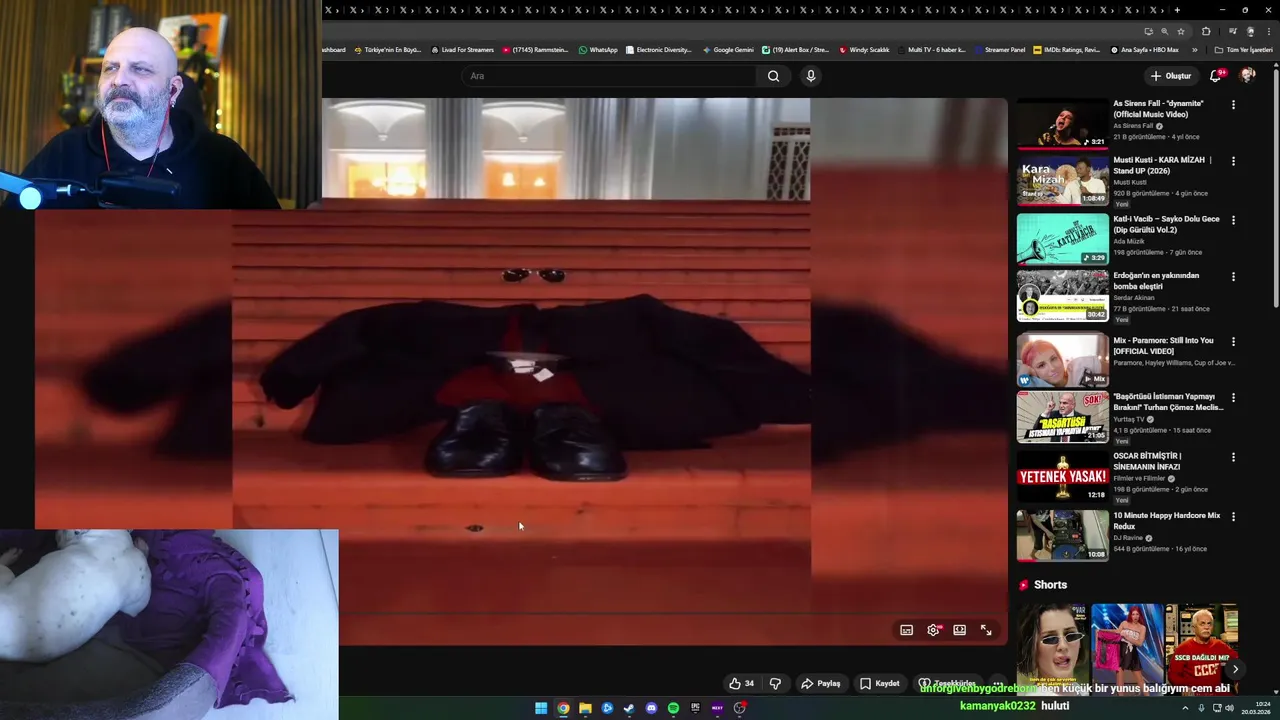The image size is (1280, 720).
Task: Open (17145) Rammstein bookmark
Action: point(535,49)
